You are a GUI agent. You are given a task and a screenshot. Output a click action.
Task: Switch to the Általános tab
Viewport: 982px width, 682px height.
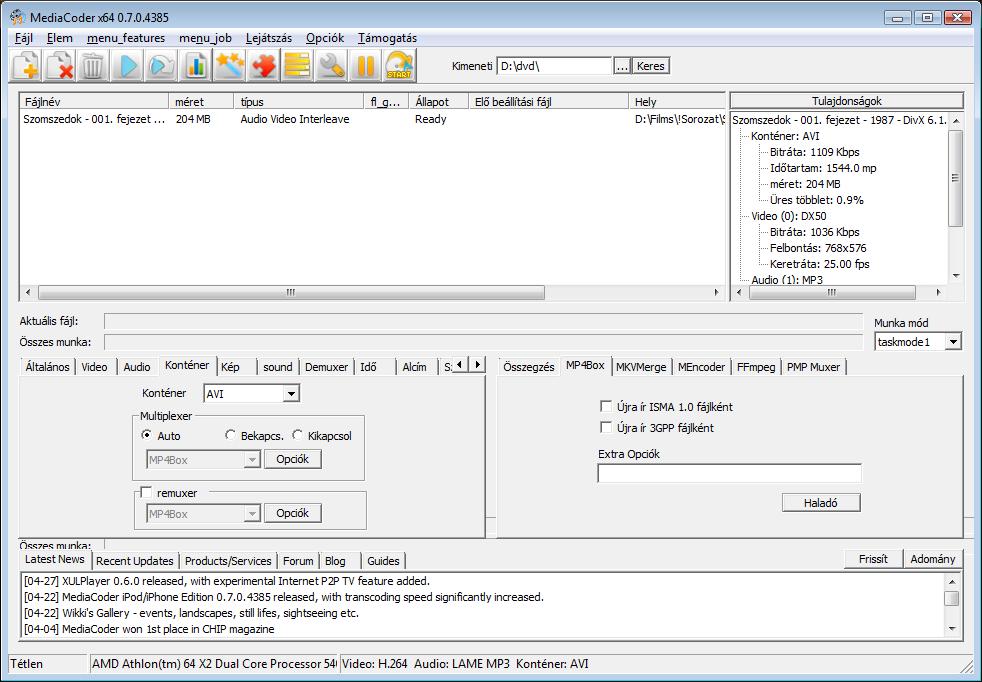tap(48, 367)
